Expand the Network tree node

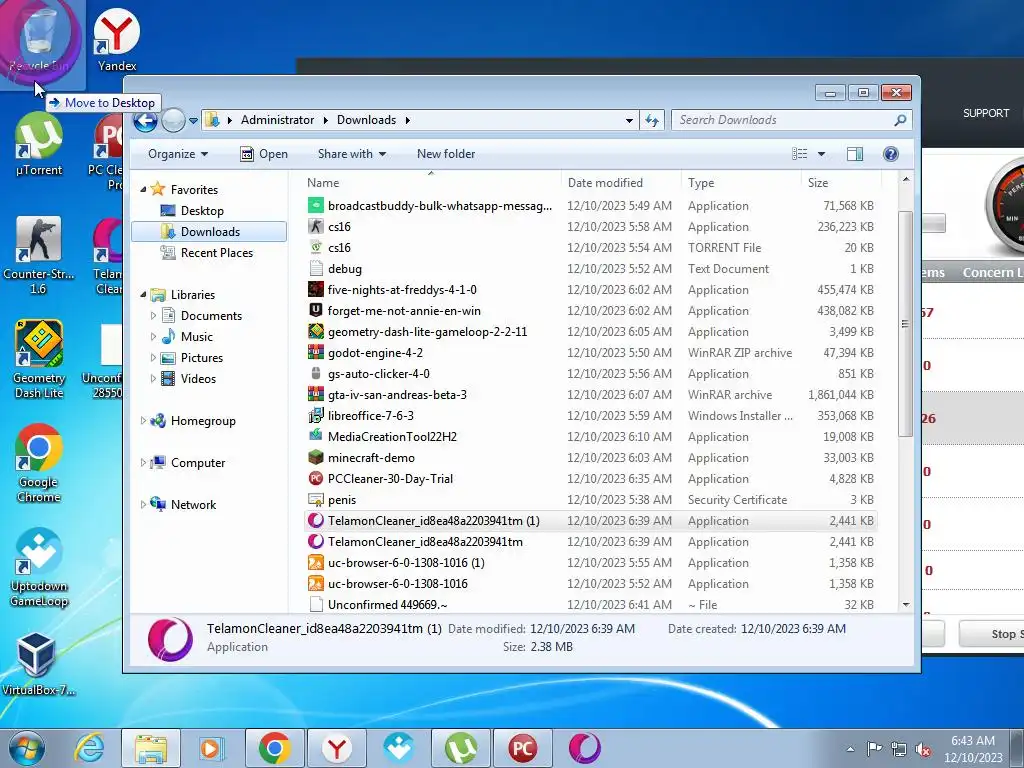coord(144,504)
